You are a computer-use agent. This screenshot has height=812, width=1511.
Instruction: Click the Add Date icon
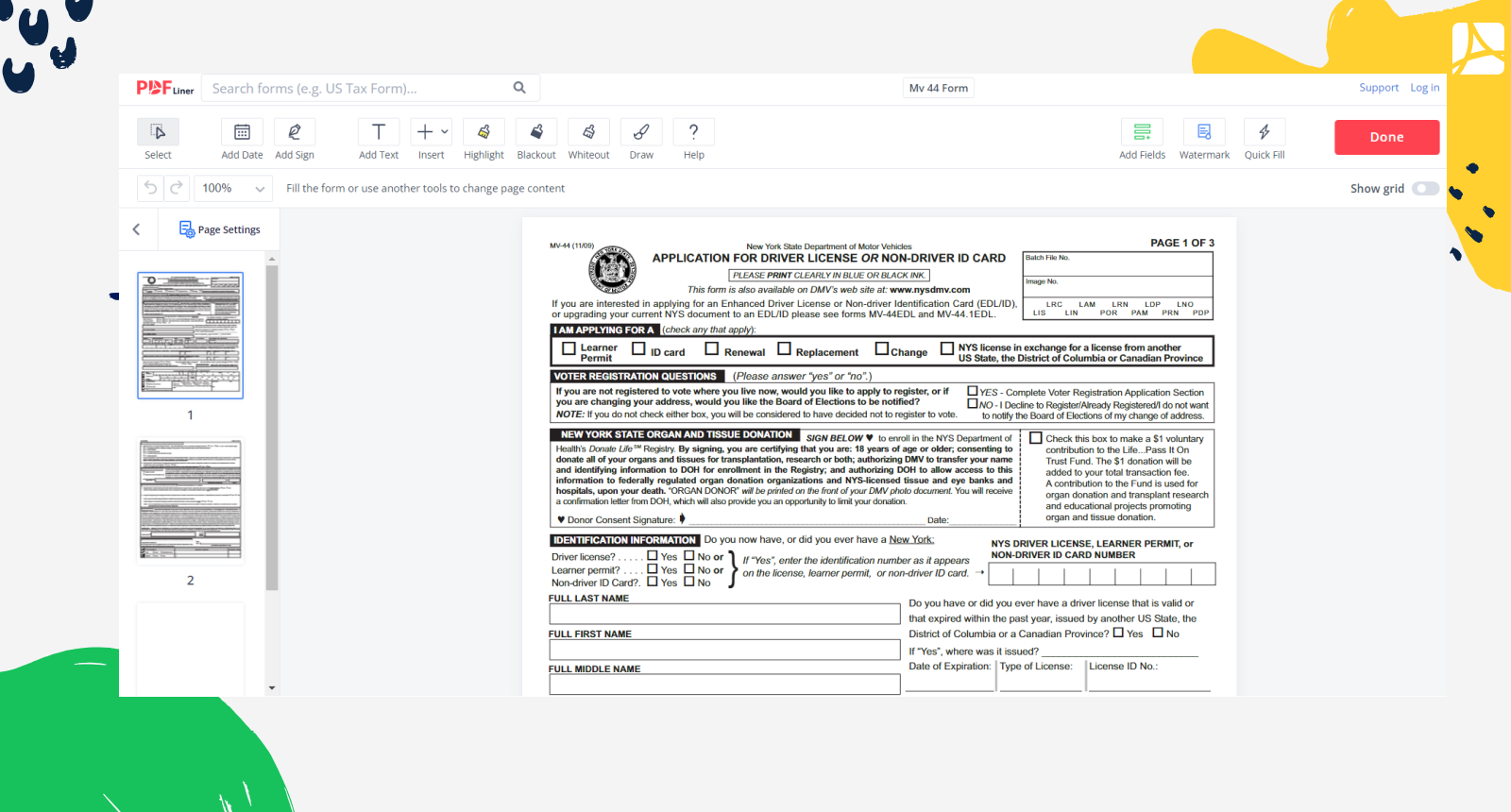coord(242,133)
